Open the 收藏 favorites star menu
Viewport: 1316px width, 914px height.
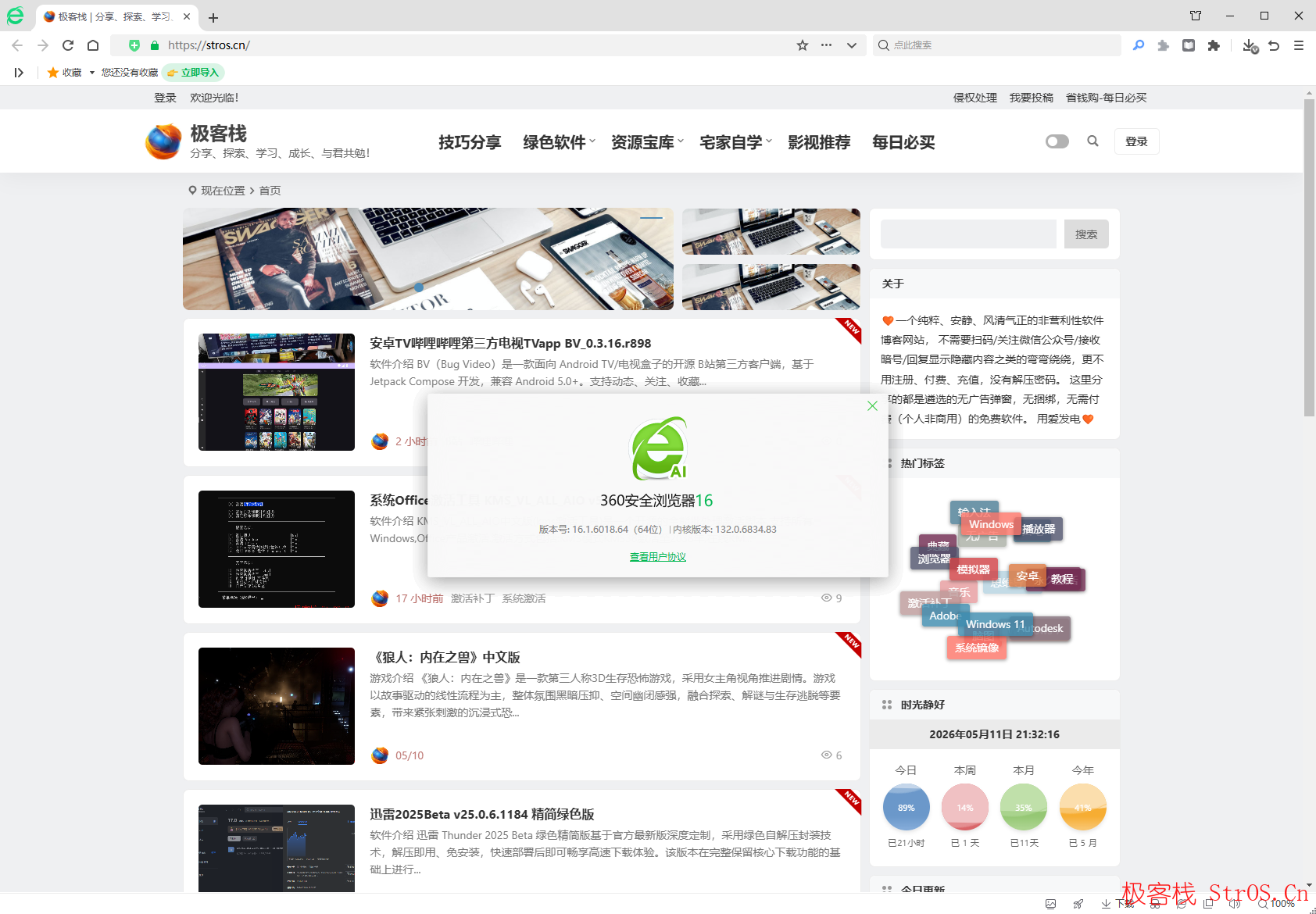(70, 73)
